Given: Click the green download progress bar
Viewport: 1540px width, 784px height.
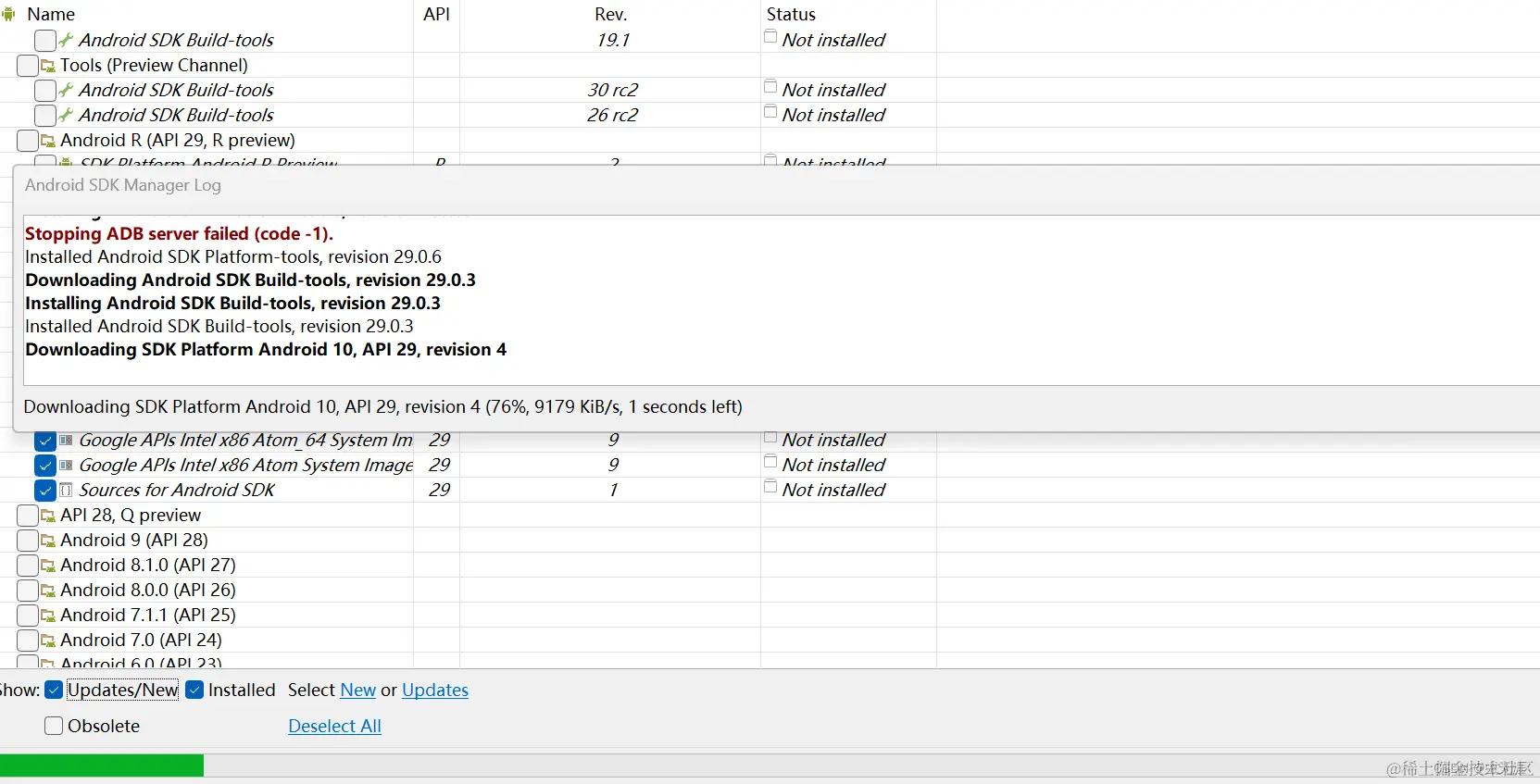Looking at the screenshot, I should coord(102,765).
